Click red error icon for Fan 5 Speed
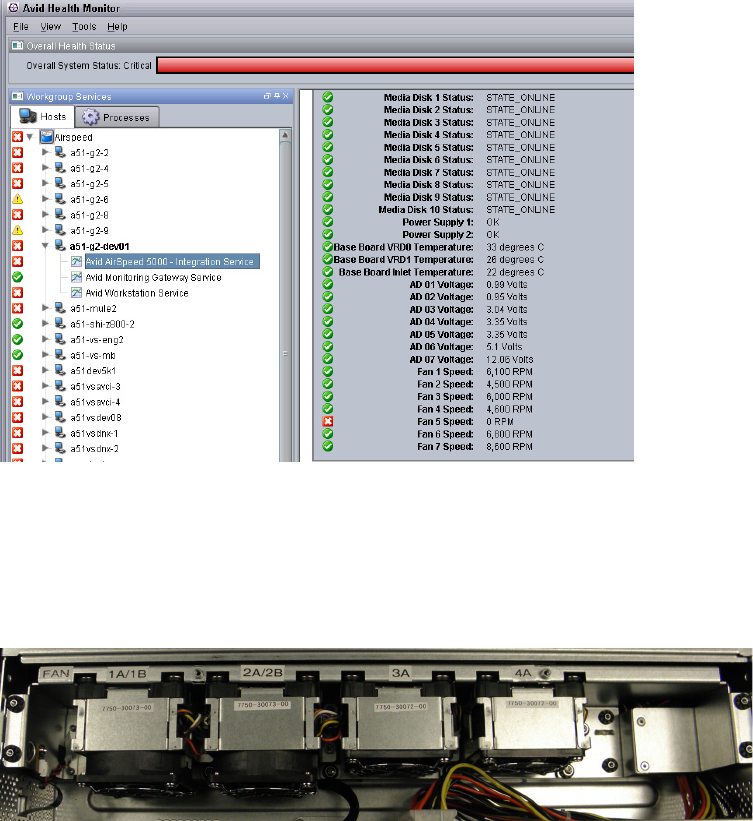 click(x=328, y=421)
